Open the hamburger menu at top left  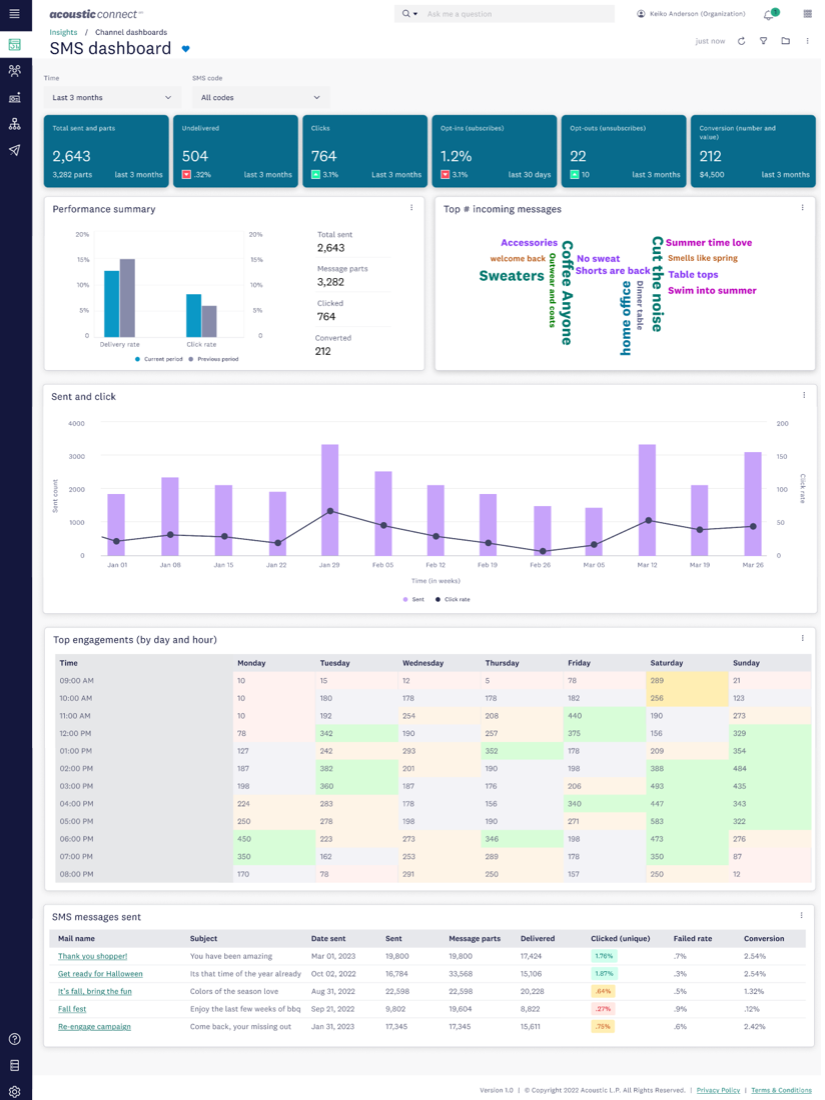[x=14, y=14]
